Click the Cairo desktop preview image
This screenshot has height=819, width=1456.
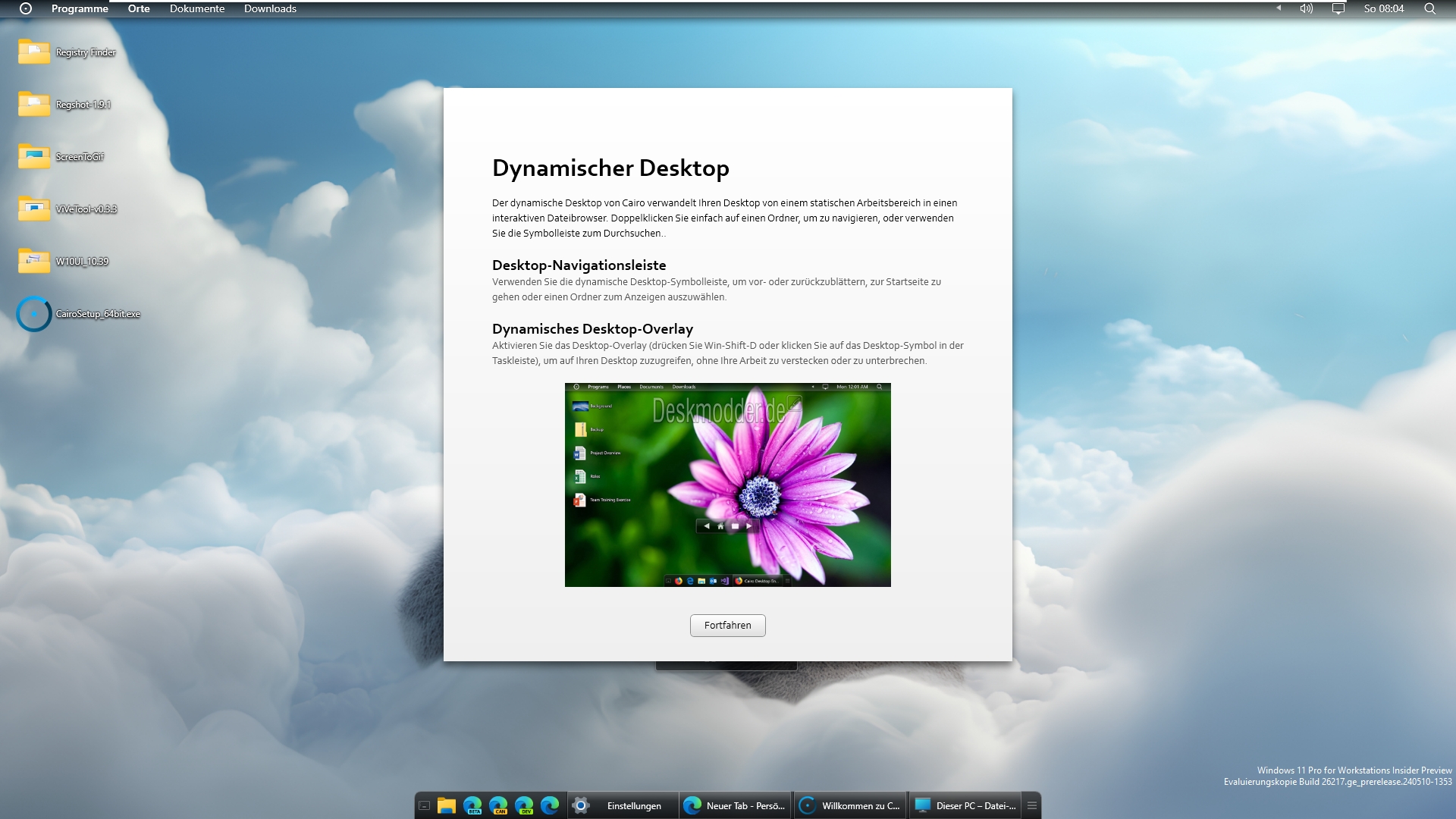727,485
